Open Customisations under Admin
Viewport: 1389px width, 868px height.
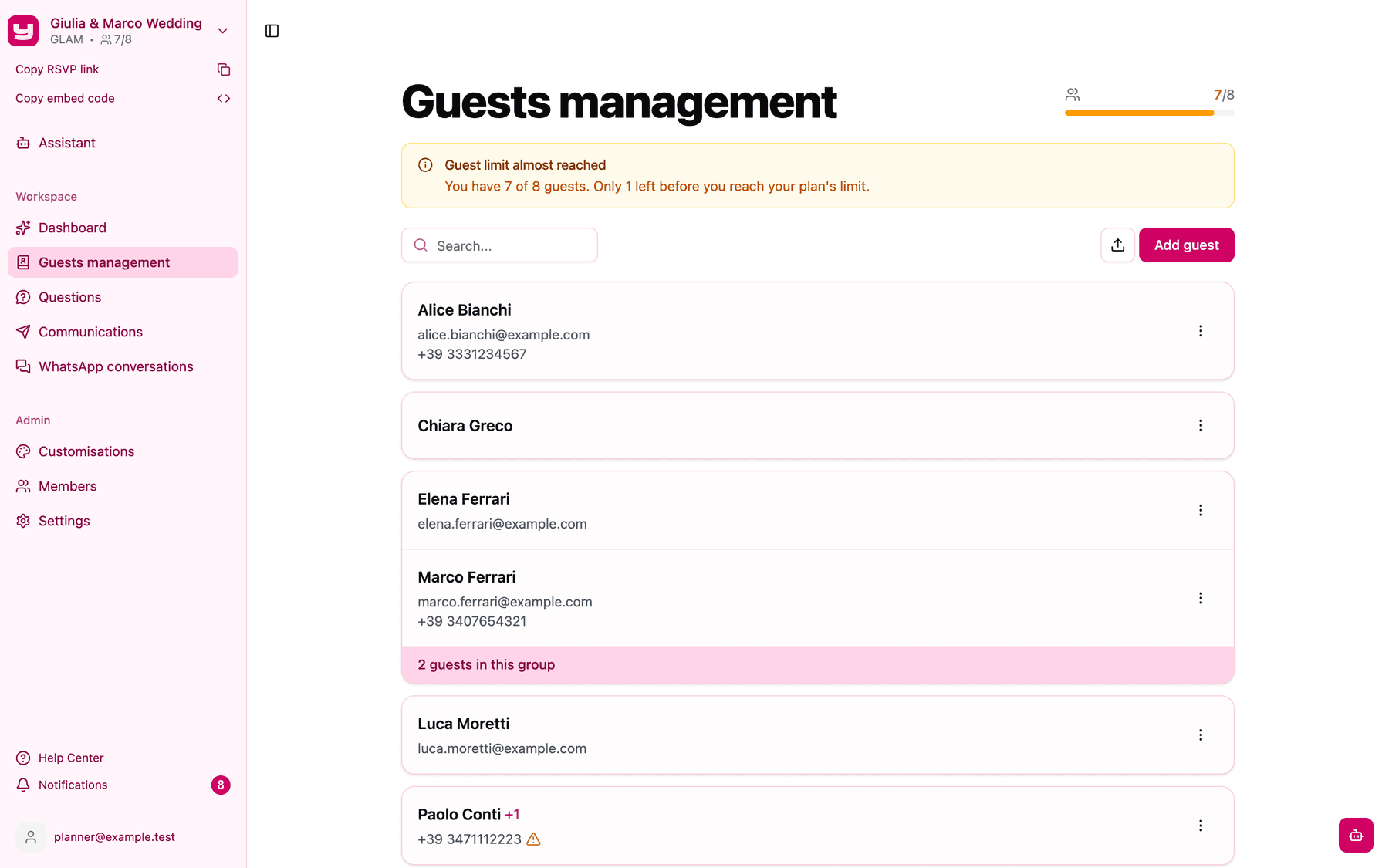tap(123, 451)
